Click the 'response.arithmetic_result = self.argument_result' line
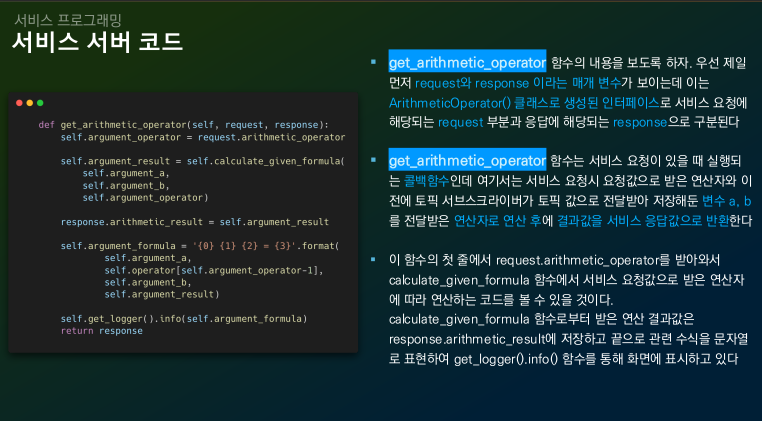This screenshot has height=421, width=762. tap(195, 222)
